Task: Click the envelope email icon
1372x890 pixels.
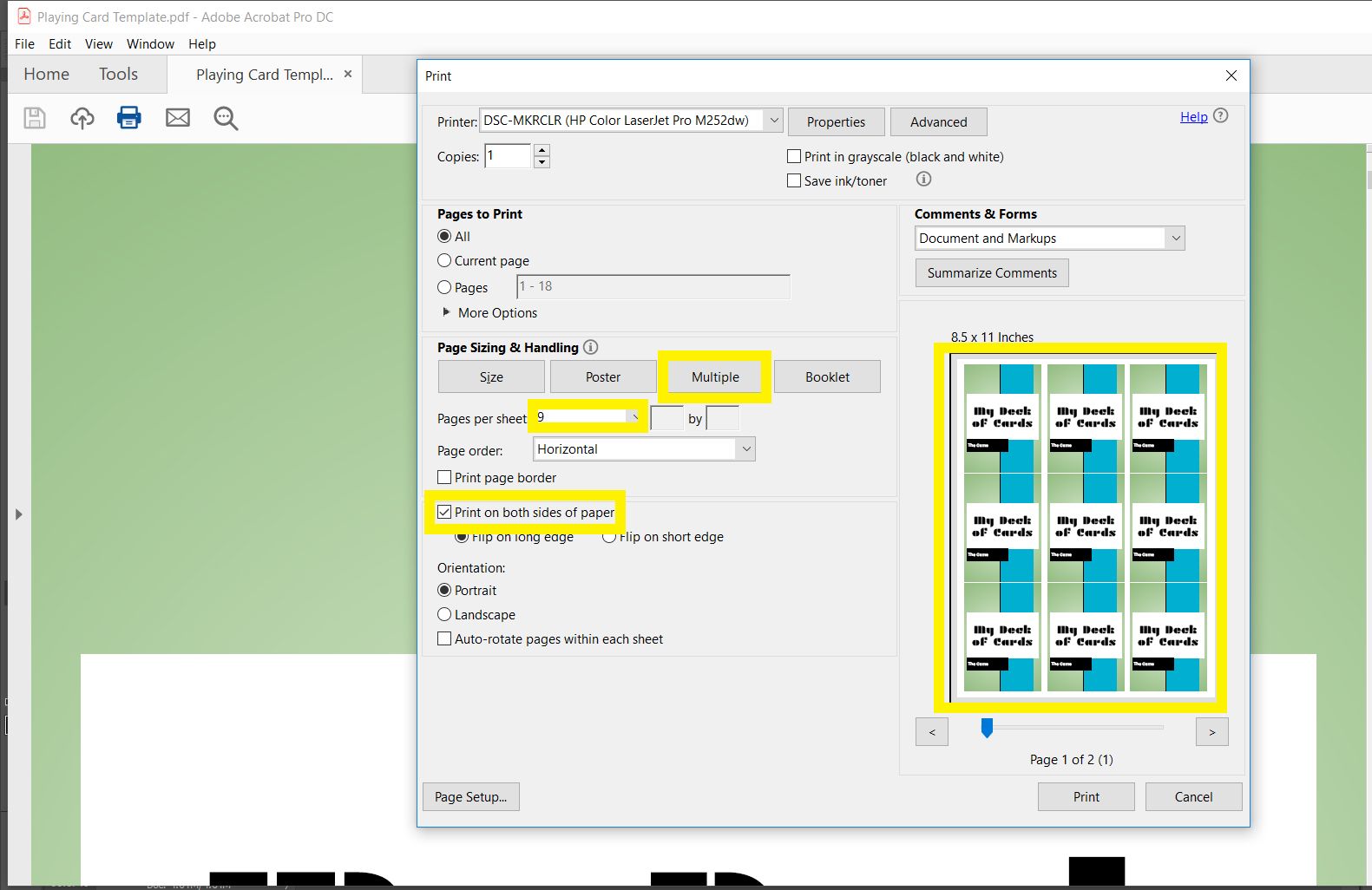Action: (x=178, y=118)
